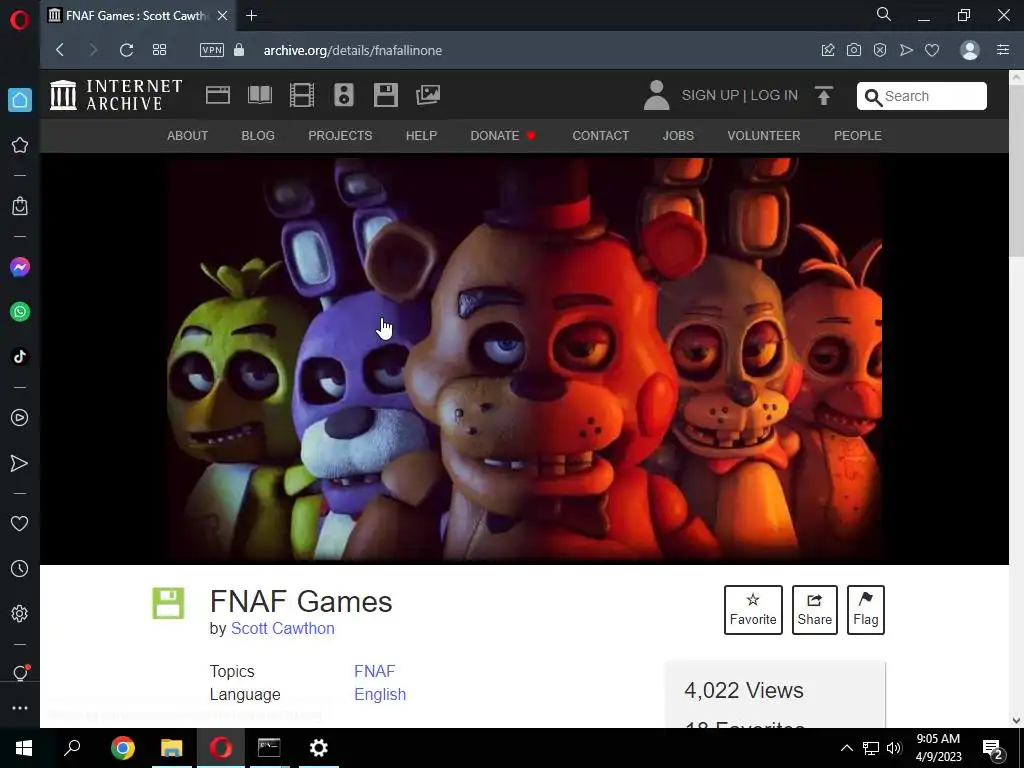Toggle the VPN badge
Image resolution: width=1024 pixels, height=768 pixels.
pos(212,50)
